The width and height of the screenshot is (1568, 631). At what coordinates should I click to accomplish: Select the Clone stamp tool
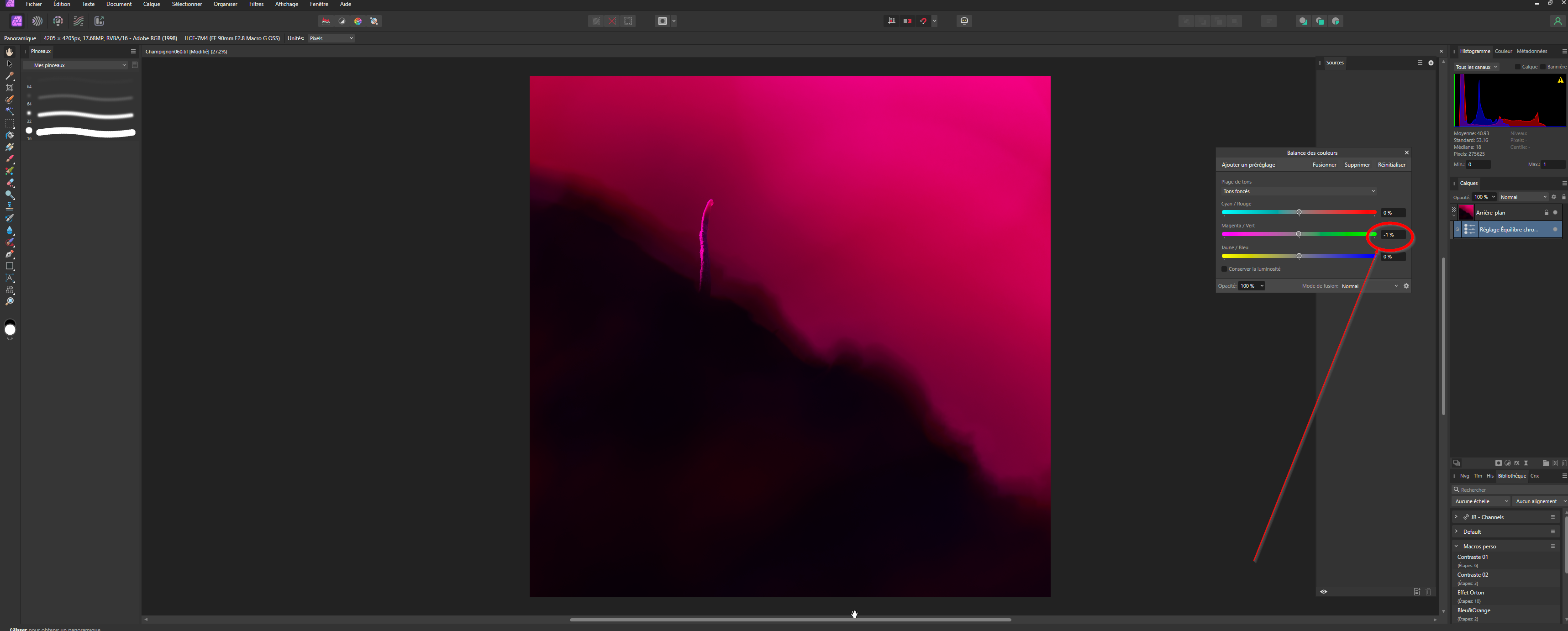[x=10, y=206]
